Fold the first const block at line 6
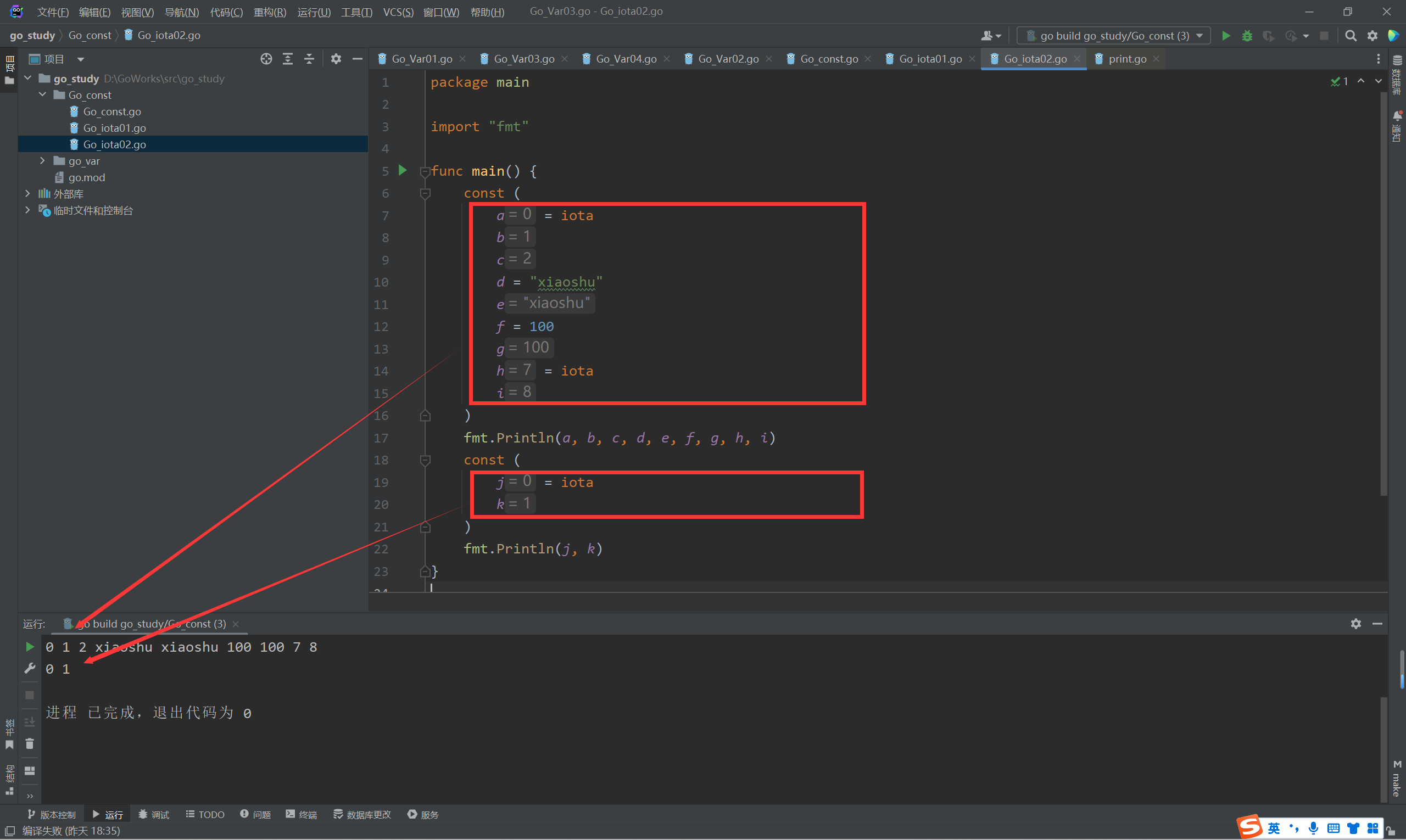This screenshot has width=1406, height=840. [425, 193]
